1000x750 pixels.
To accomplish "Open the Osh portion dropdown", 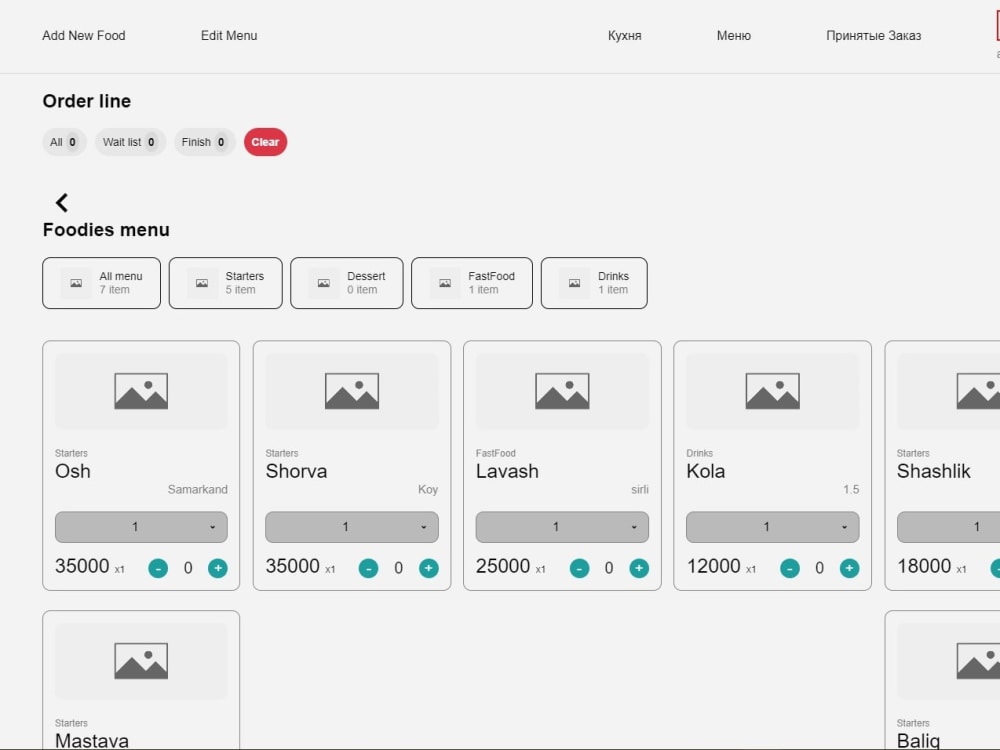I will pyautogui.click(x=141, y=527).
